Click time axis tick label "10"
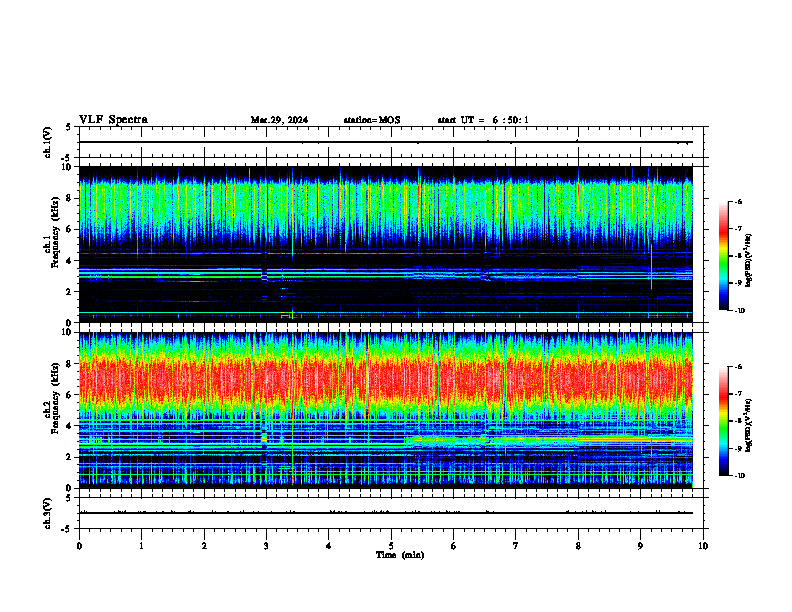Viewport: 792px width, 612px height. tap(703, 546)
